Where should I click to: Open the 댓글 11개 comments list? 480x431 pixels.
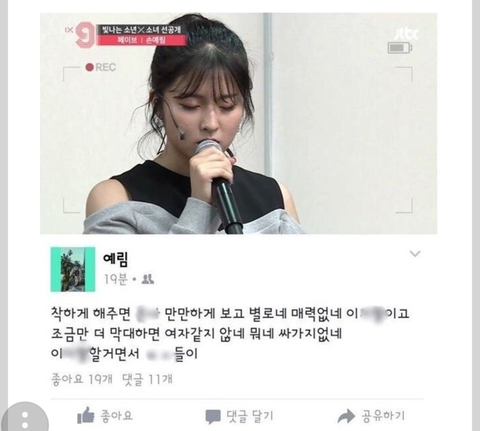click(x=147, y=379)
